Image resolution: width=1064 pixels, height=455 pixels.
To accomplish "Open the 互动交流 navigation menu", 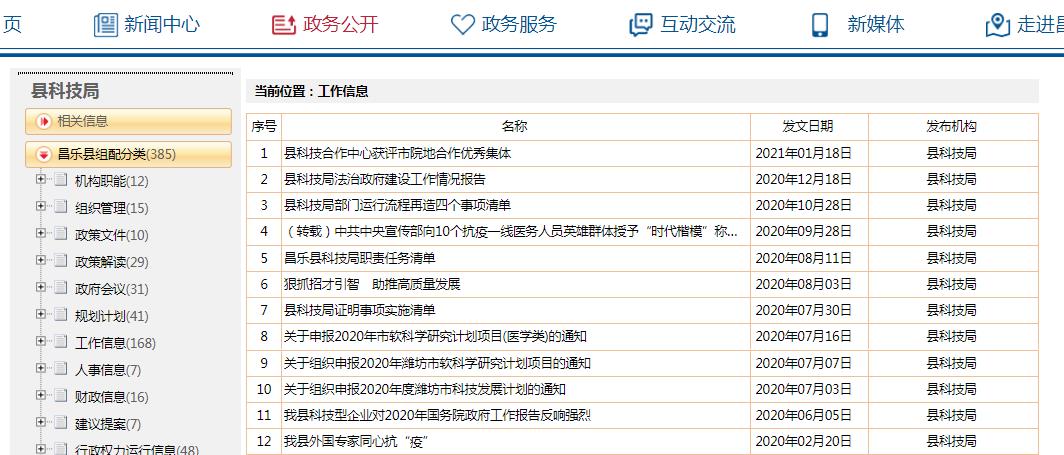I will coord(697,25).
